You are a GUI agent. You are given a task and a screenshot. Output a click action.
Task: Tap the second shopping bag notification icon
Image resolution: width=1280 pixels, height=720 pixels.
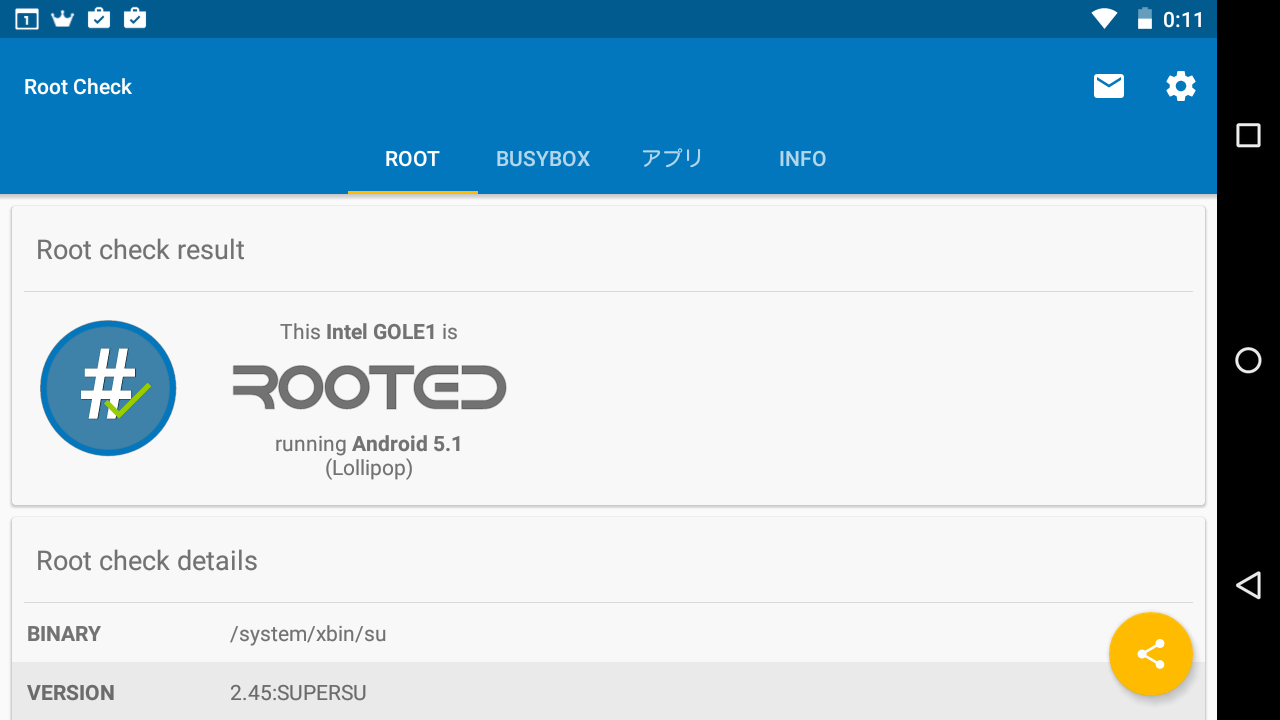click(135, 18)
